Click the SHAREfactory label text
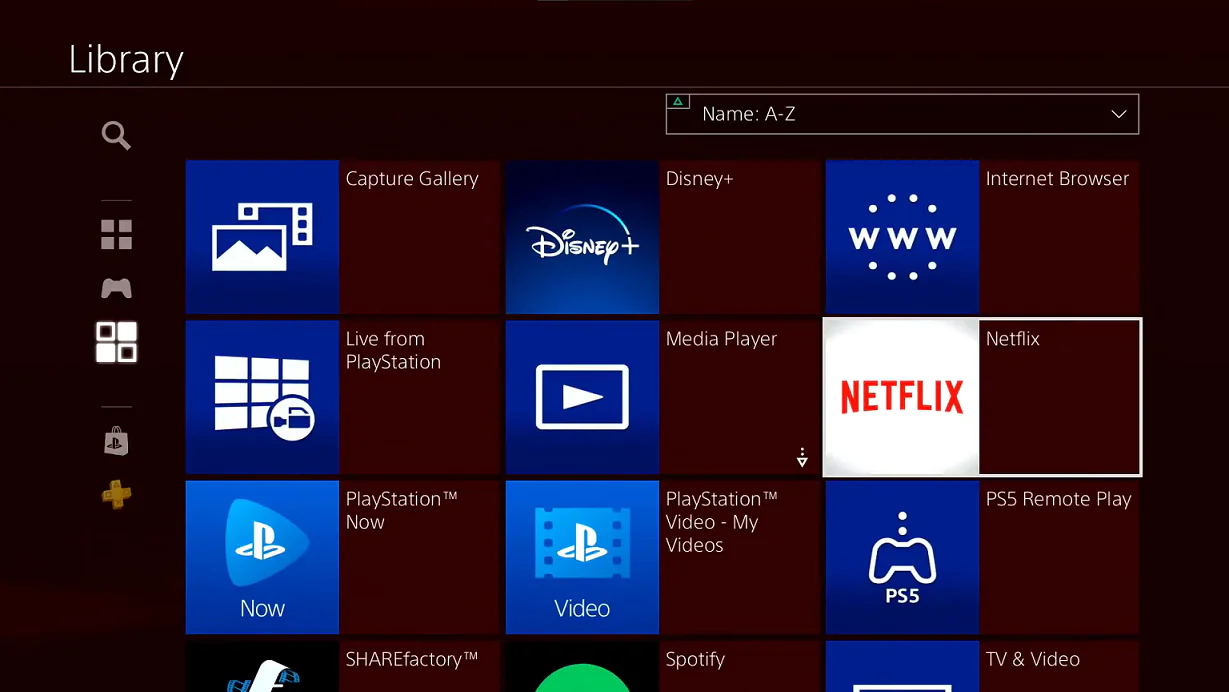1229x692 pixels. point(412,659)
